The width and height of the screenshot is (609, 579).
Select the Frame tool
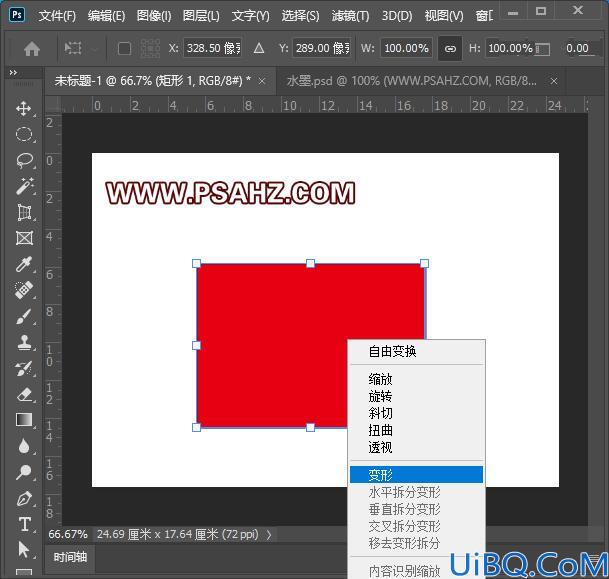click(24, 238)
